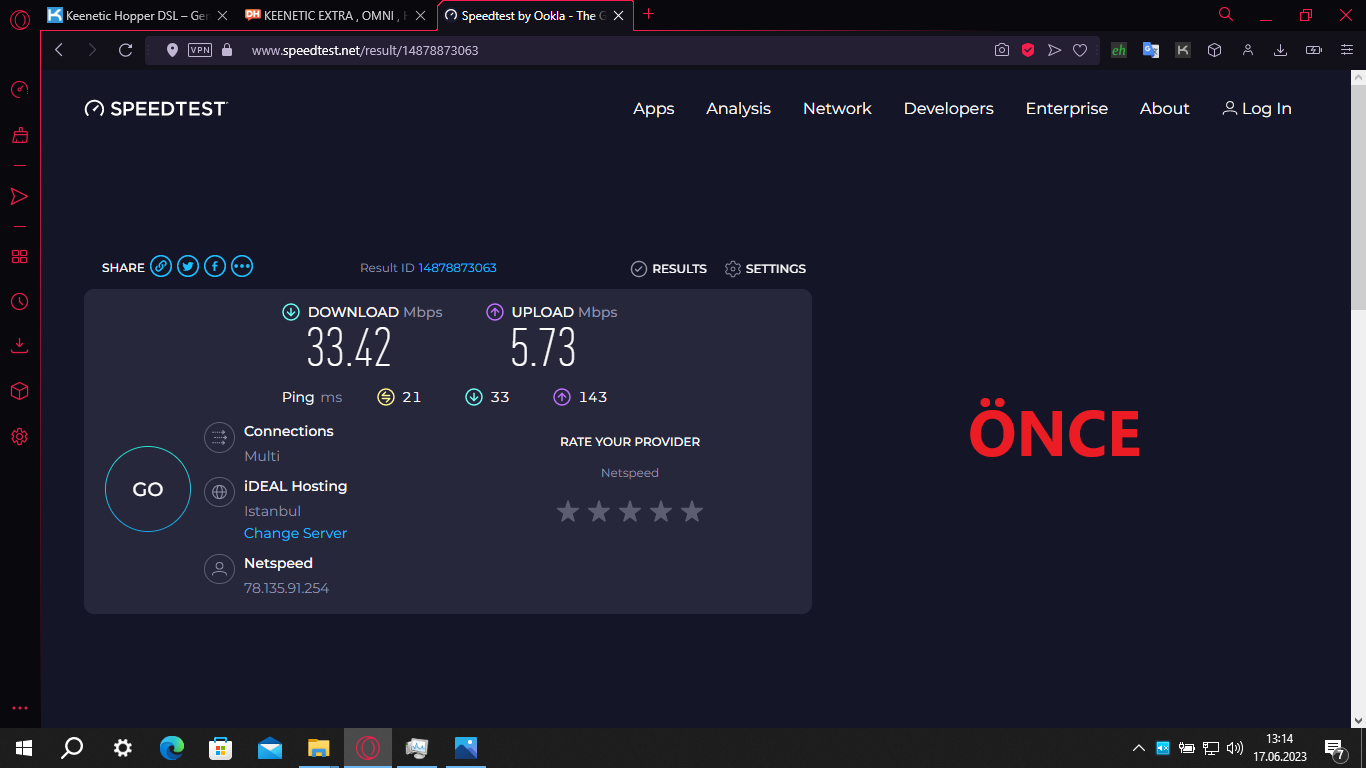This screenshot has width=1366, height=768.
Task: Open the green 'eh' extension icon
Action: click(1119, 50)
